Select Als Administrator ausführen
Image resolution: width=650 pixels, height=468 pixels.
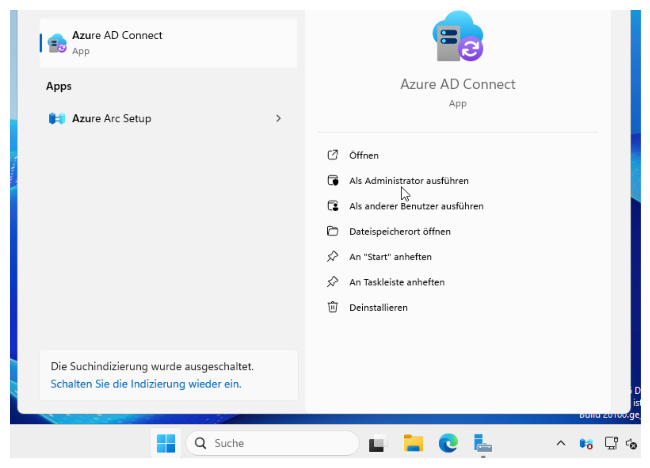pyautogui.click(x=408, y=181)
